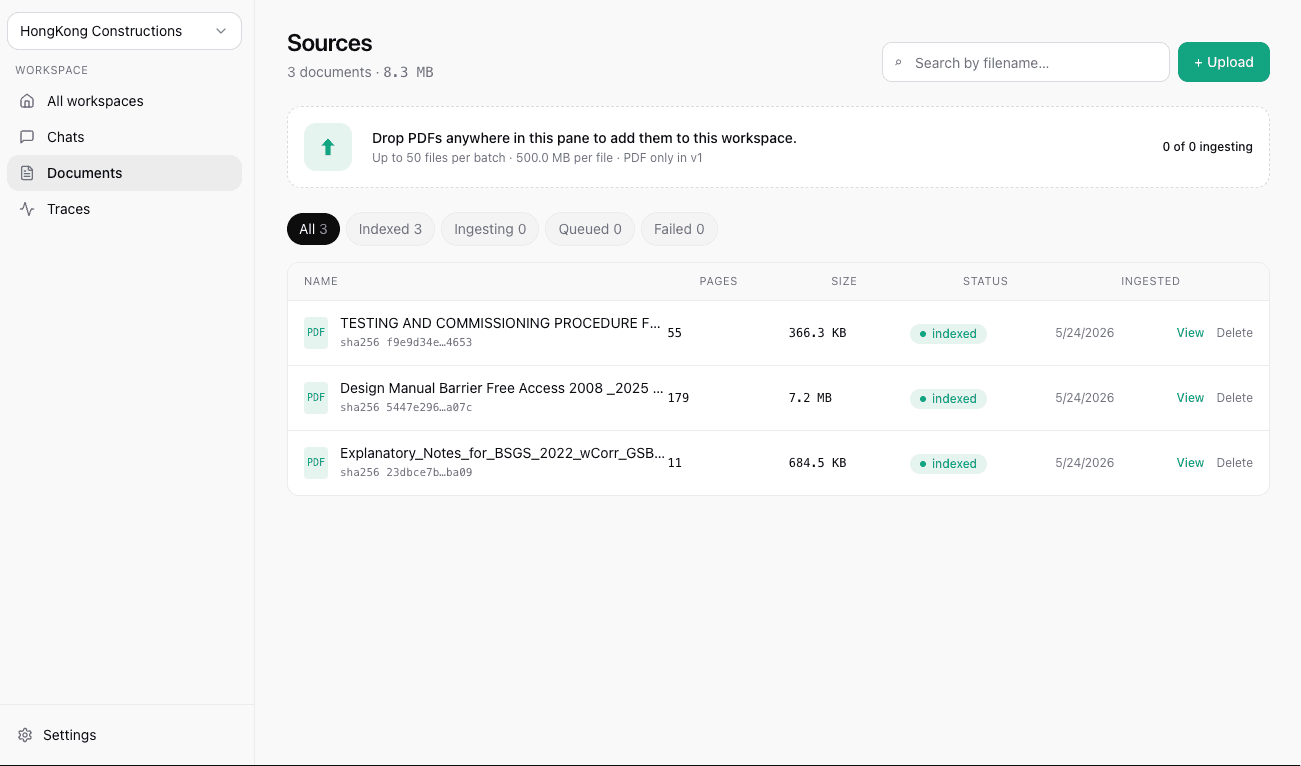The height and width of the screenshot is (766, 1301).
Task: Click the 3 documents · 8.3 MB summary
Action: [360, 72]
